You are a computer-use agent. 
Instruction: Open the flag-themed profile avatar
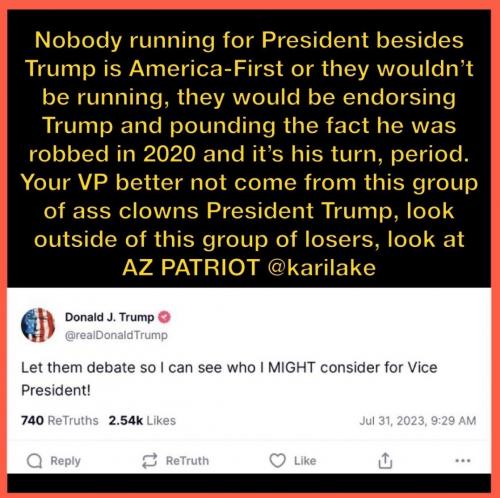tap(38, 325)
